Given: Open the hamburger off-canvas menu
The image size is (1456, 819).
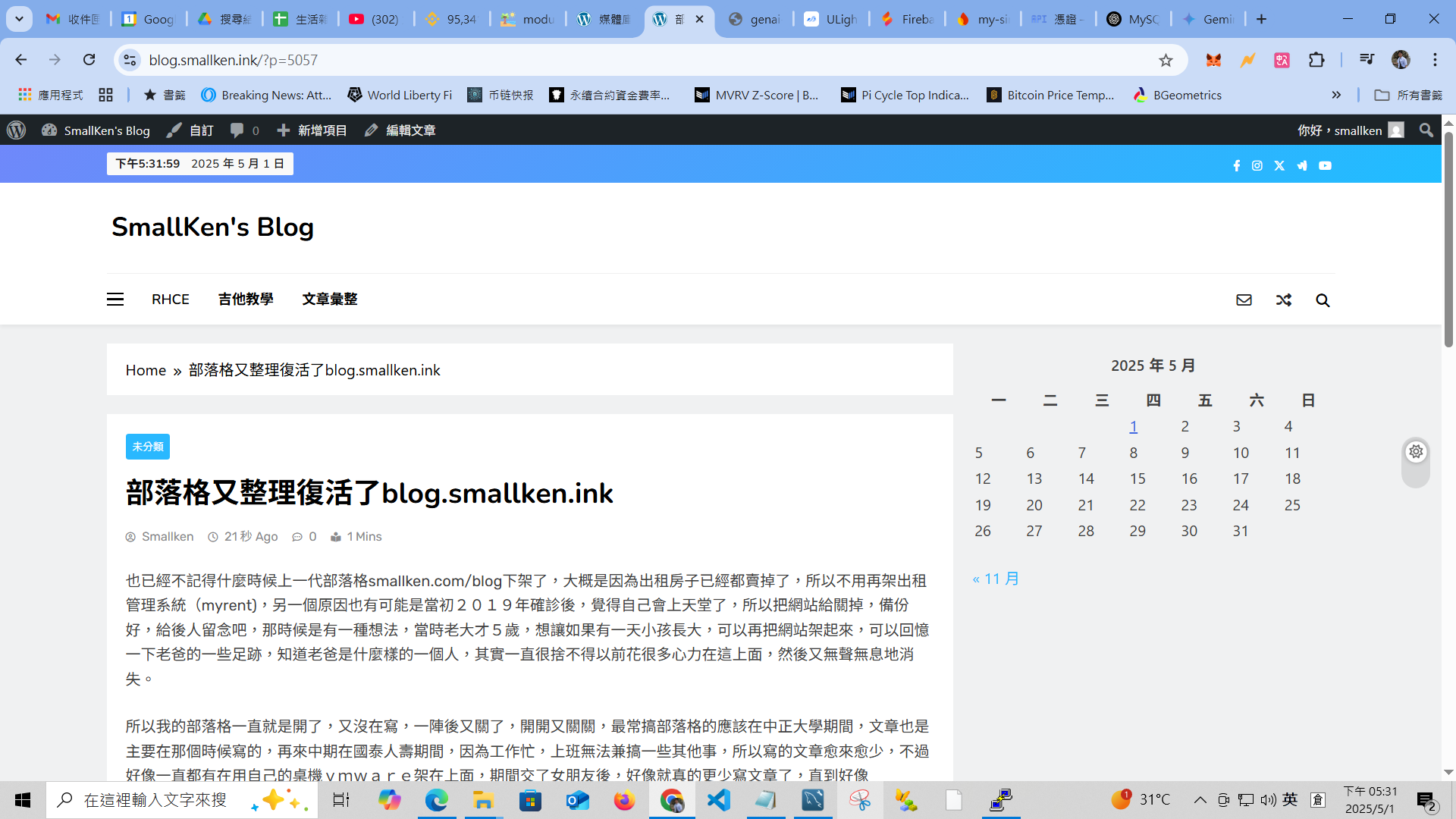Looking at the screenshot, I should pyautogui.click(x=115, y=300).
